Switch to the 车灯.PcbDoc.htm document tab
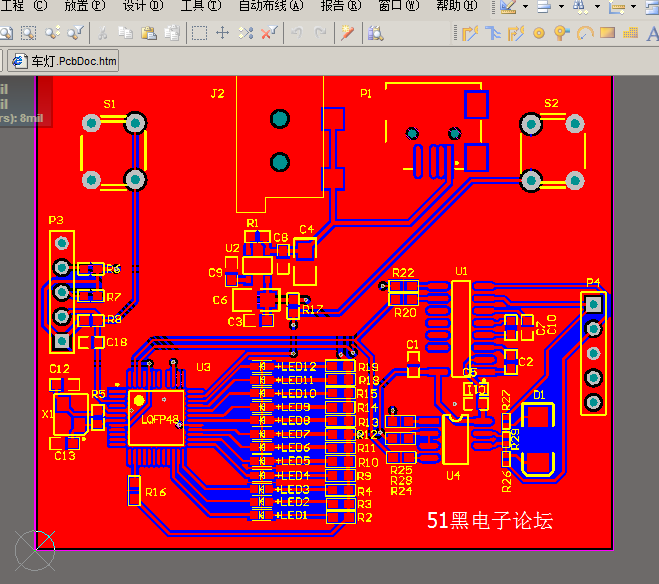 click(x=63, y=61)
